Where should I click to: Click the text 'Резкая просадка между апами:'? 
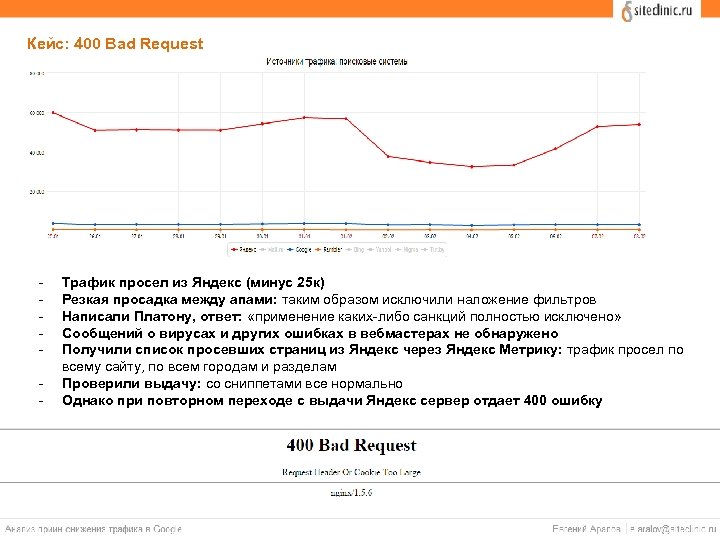(169, 299)
